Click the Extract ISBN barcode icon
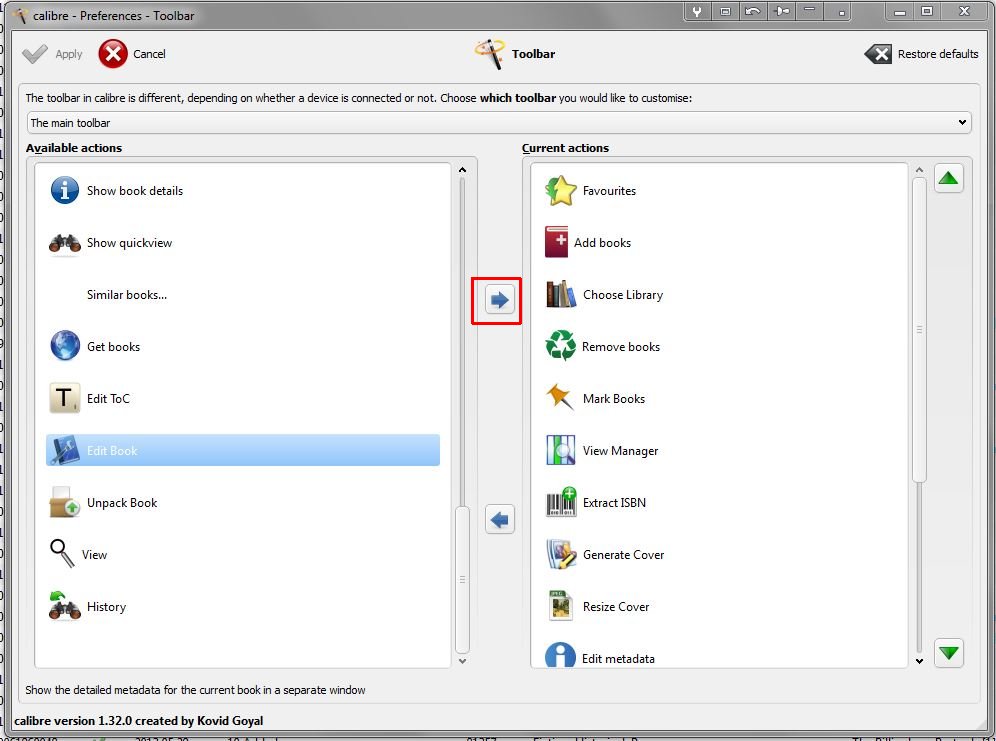 click(561, 502)
